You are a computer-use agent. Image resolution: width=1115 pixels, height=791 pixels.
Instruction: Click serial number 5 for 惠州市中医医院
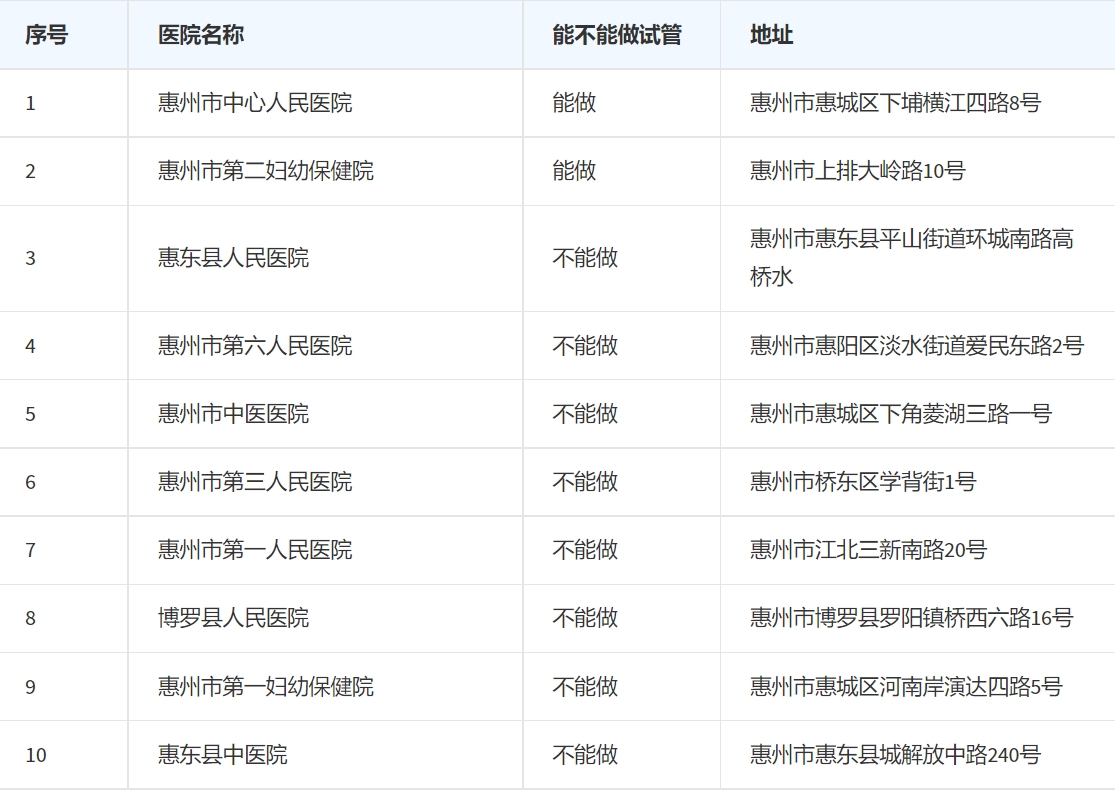(31, 415)
